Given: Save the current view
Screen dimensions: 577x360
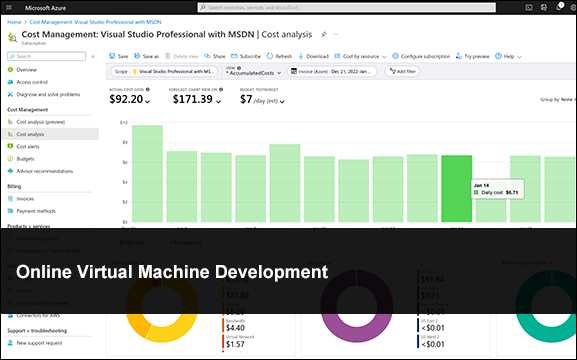Looking at the screenshot, I should pos(118,56).
